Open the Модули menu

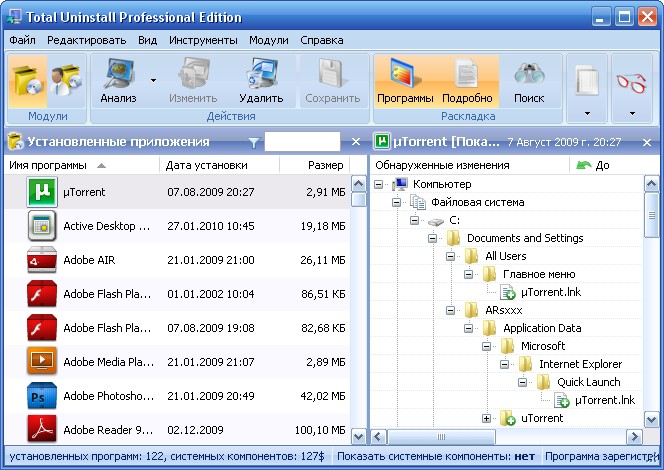(x=268, y=40)
